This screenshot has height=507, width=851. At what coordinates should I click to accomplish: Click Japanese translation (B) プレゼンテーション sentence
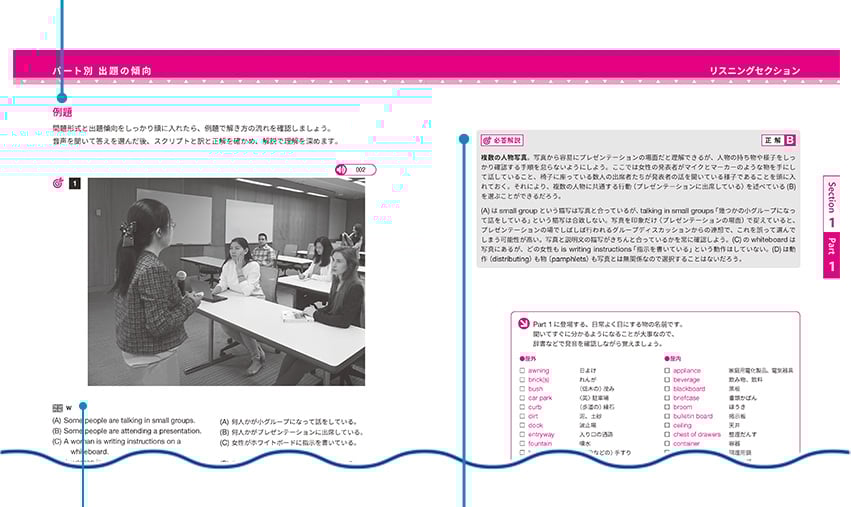pos(291,433)
